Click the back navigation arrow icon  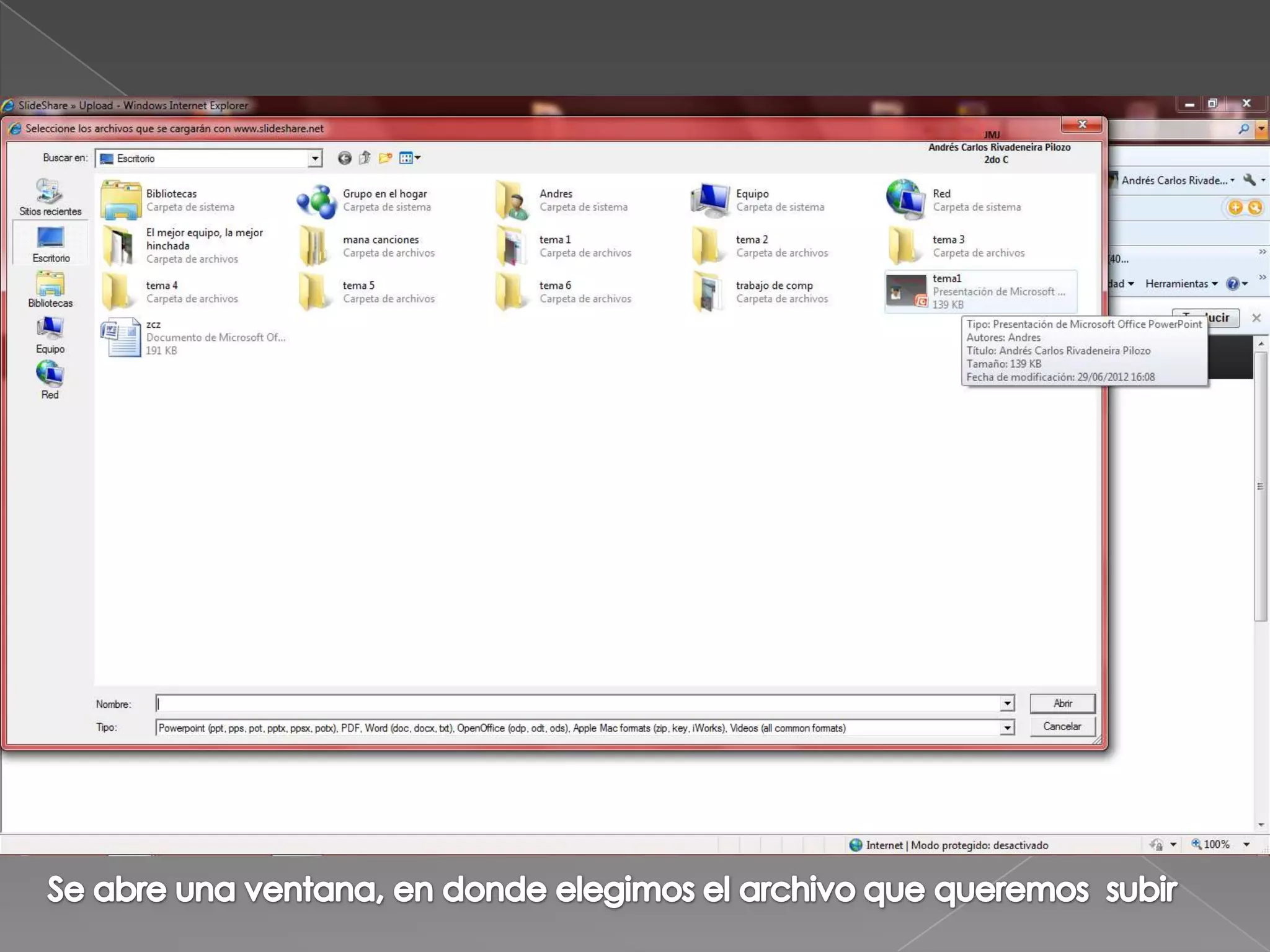344,159
